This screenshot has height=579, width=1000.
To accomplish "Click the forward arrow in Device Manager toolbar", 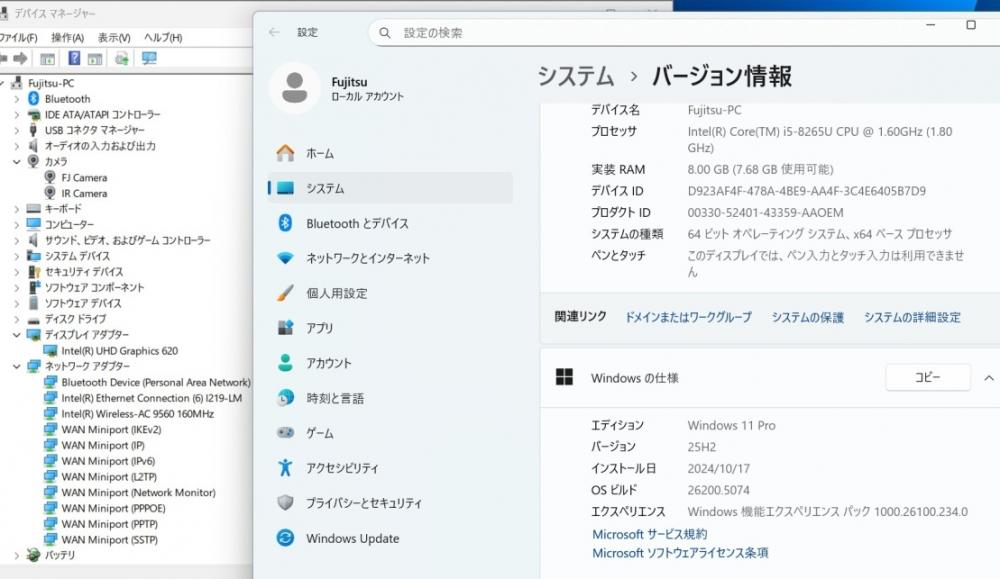I will coord(18,59).
